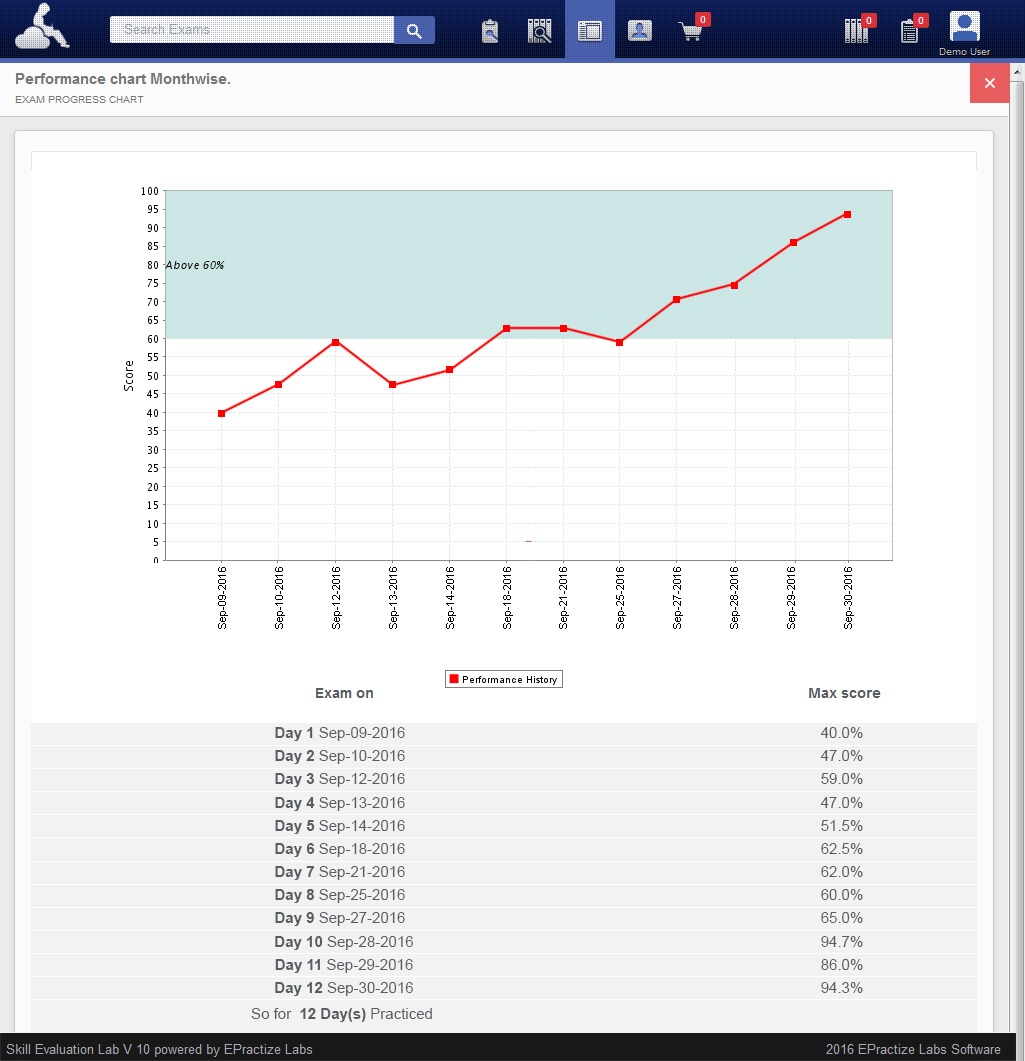This screenshot has height=1061, width=1025.
Task: Click the EPractize cloud logo
Action: coord(42,27)
